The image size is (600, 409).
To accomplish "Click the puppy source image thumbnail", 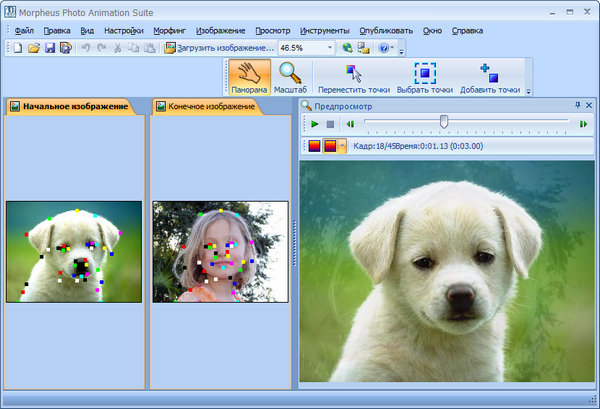I will (74, 252).
